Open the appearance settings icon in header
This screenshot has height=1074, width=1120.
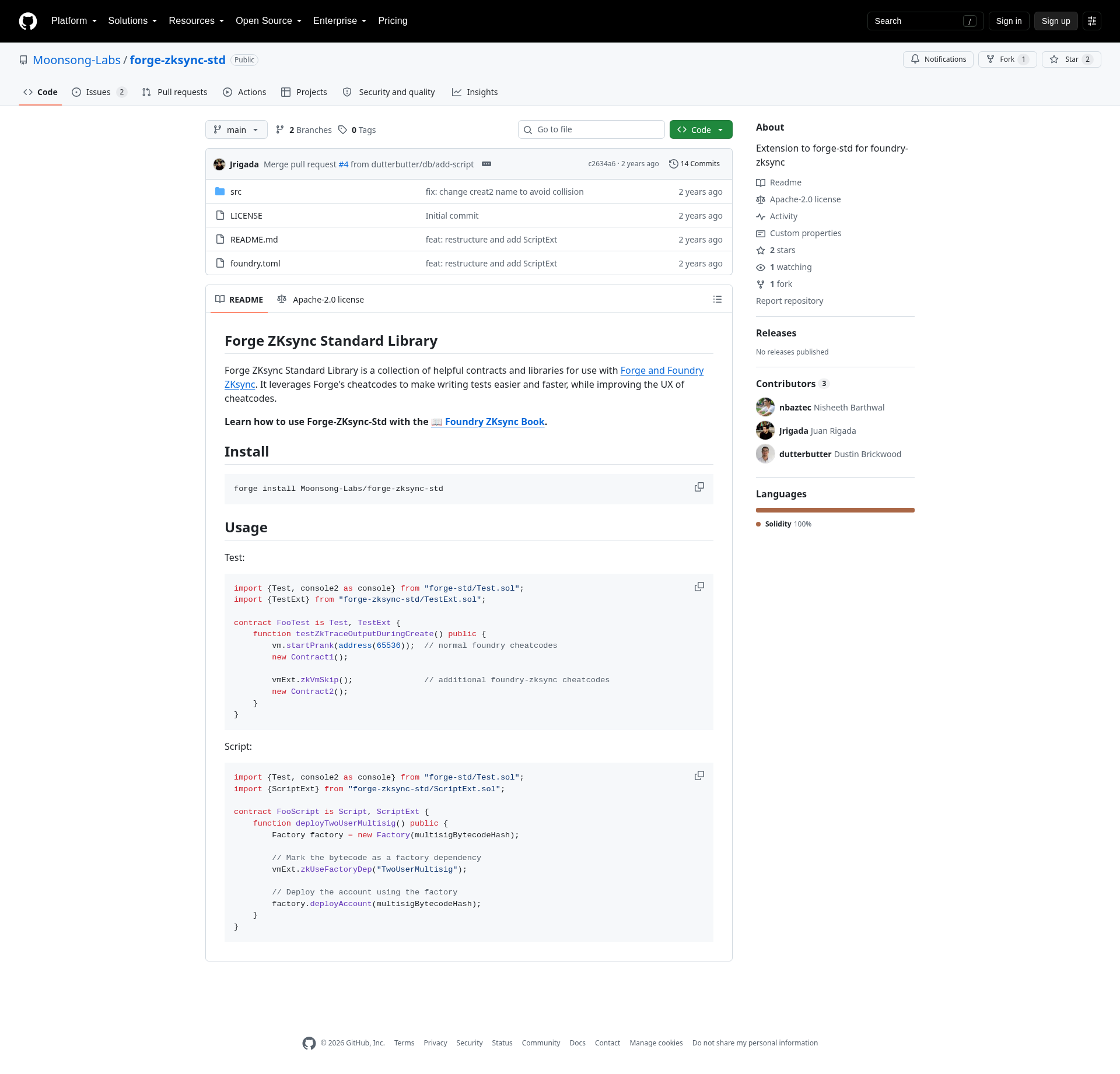coord(1092,21)
